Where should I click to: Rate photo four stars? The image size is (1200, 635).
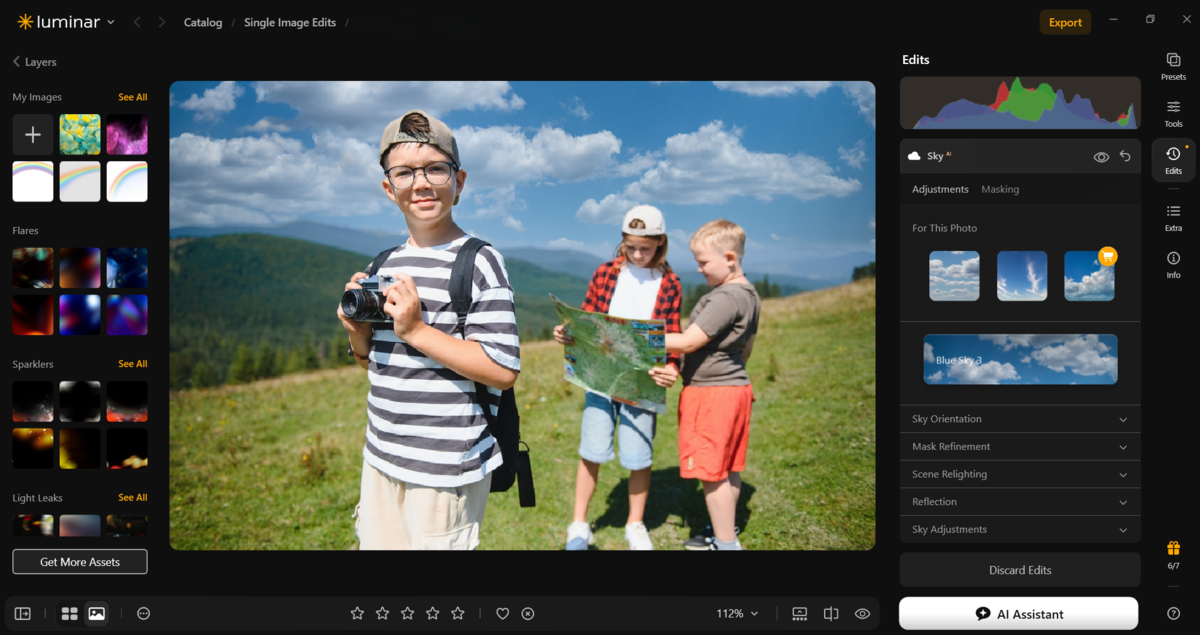(x=433, y=613)
